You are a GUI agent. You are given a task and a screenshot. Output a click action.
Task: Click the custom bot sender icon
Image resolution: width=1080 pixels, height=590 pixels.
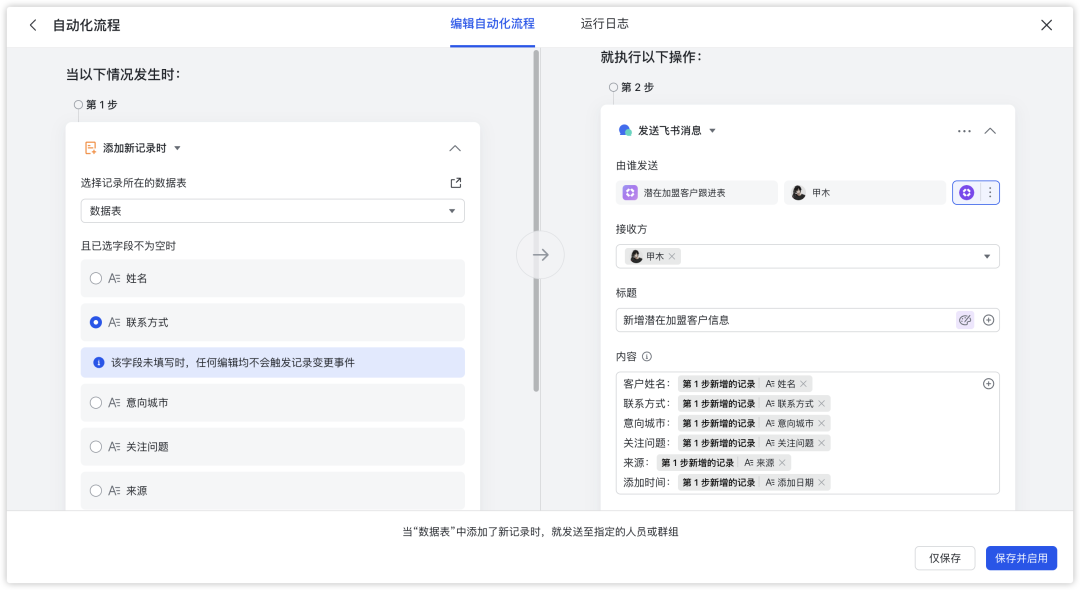(966, 193)
